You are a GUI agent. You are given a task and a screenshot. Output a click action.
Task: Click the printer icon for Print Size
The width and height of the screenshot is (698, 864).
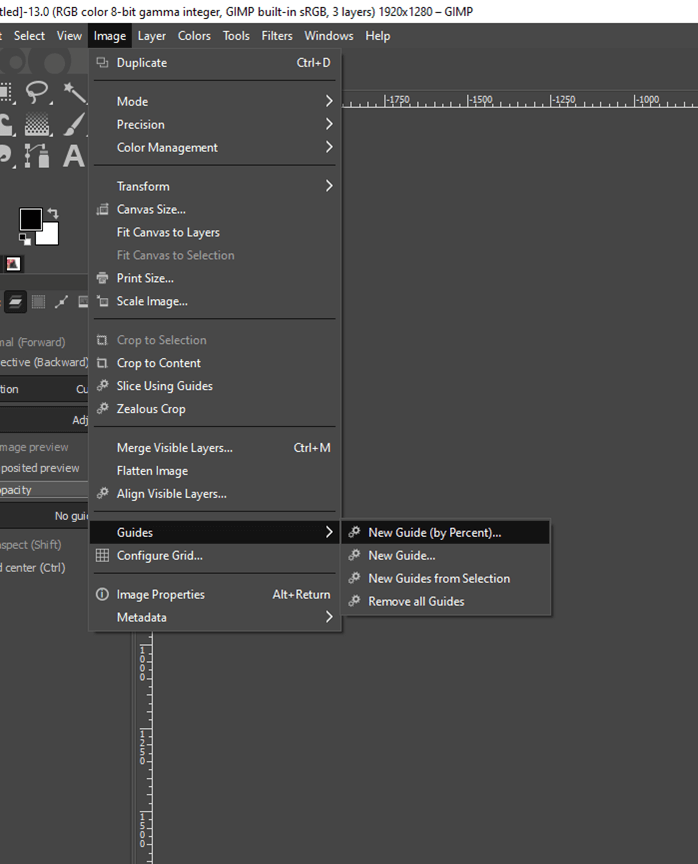coord(102,278)
